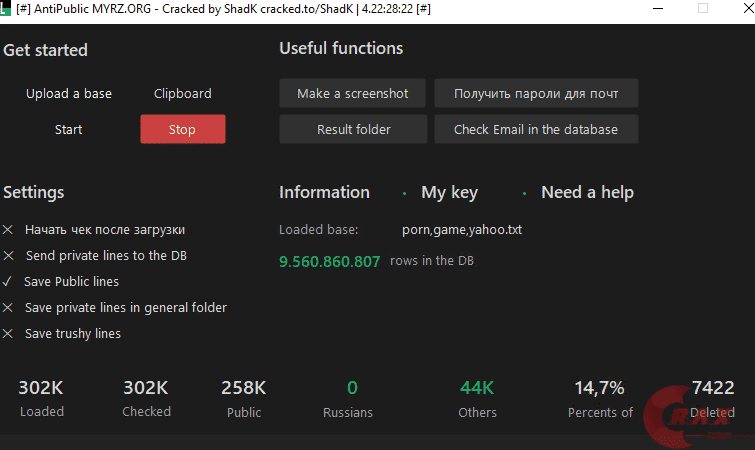Image resolution: width=755 pixels, height=450 pixels.
Task: Click the Start button
Action: [69, 130]
